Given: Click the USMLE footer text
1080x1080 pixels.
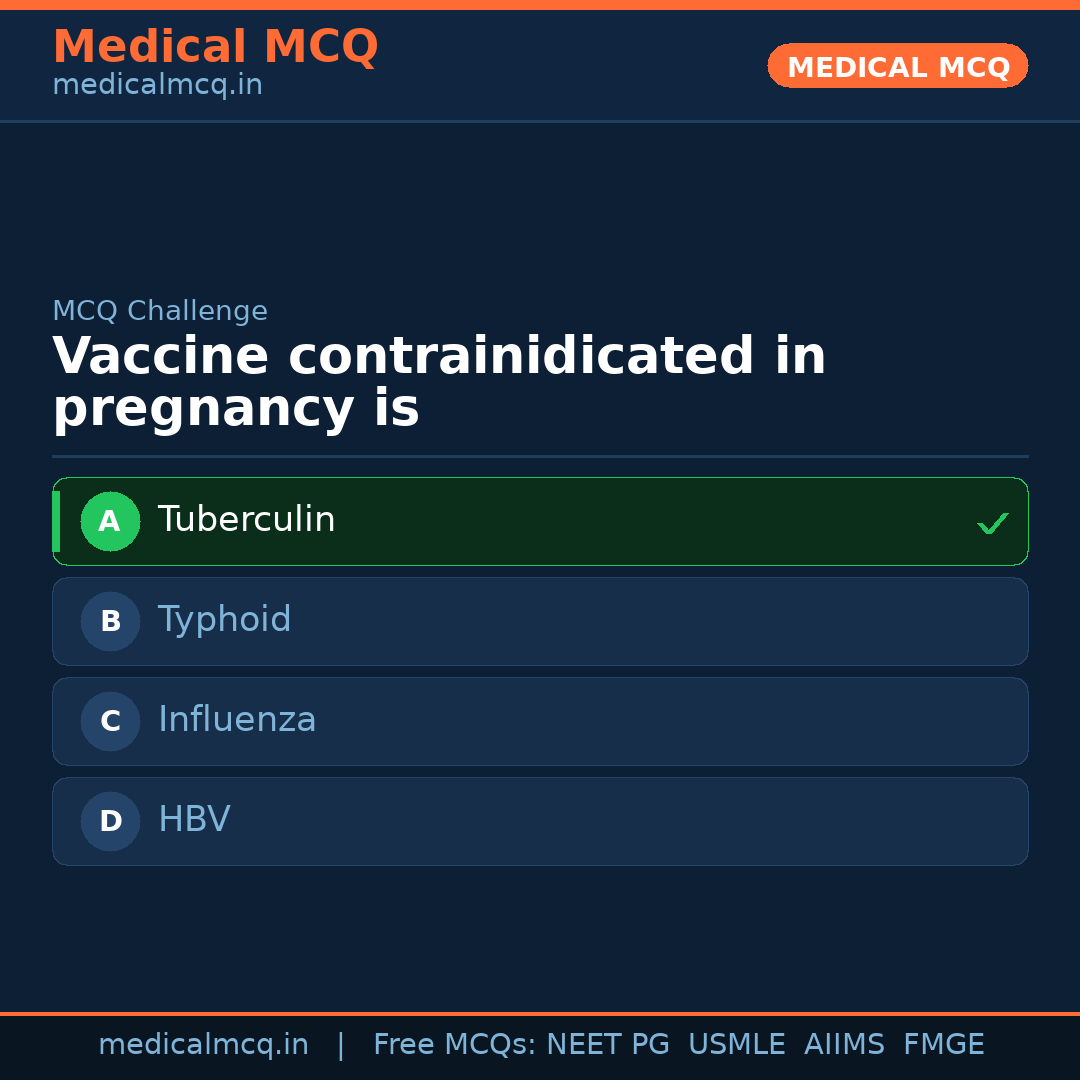Looking at the screenshot, I should 736,1045.
